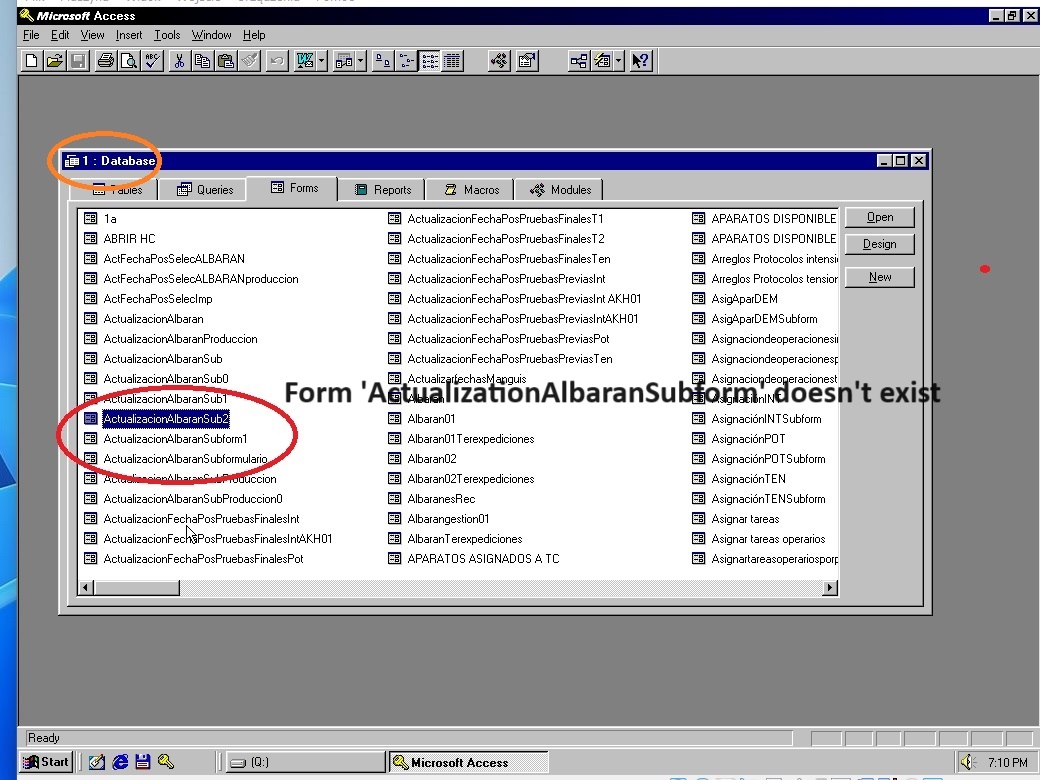Open the Help menu

pyautogui.click(x=254, y=35)
